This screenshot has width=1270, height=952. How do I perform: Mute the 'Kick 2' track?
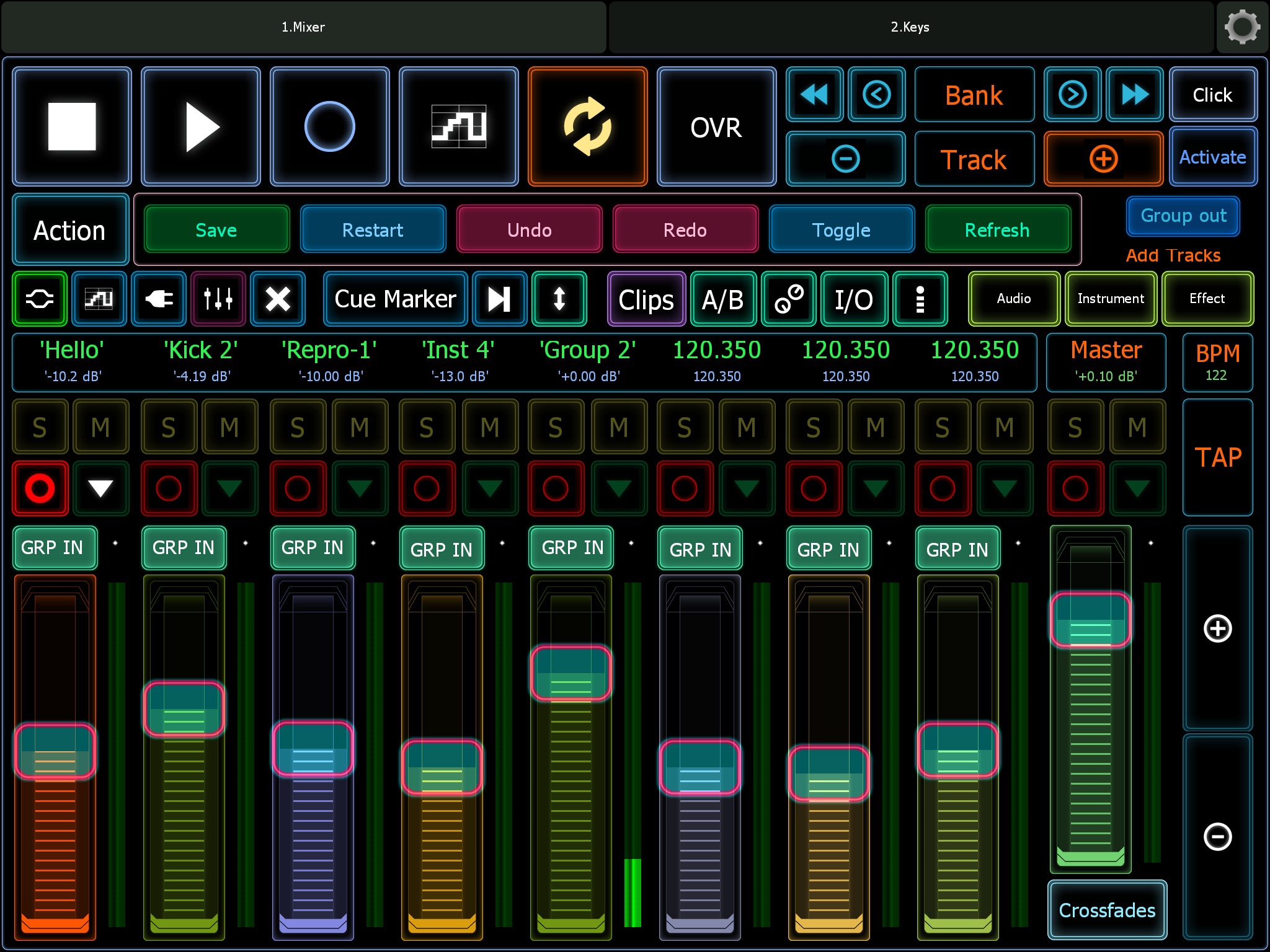229,427
